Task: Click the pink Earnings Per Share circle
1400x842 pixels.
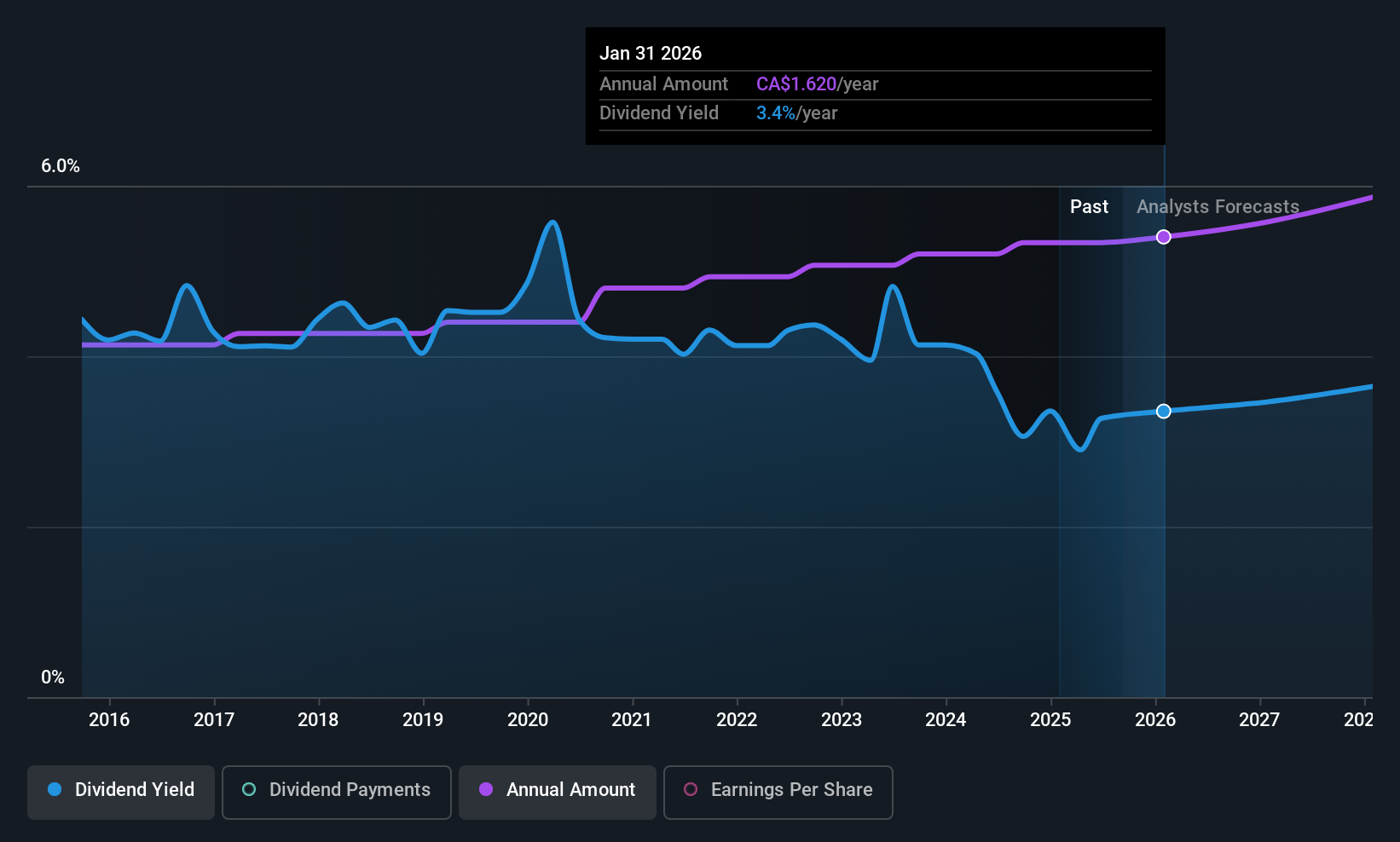Action: [691, 789]
